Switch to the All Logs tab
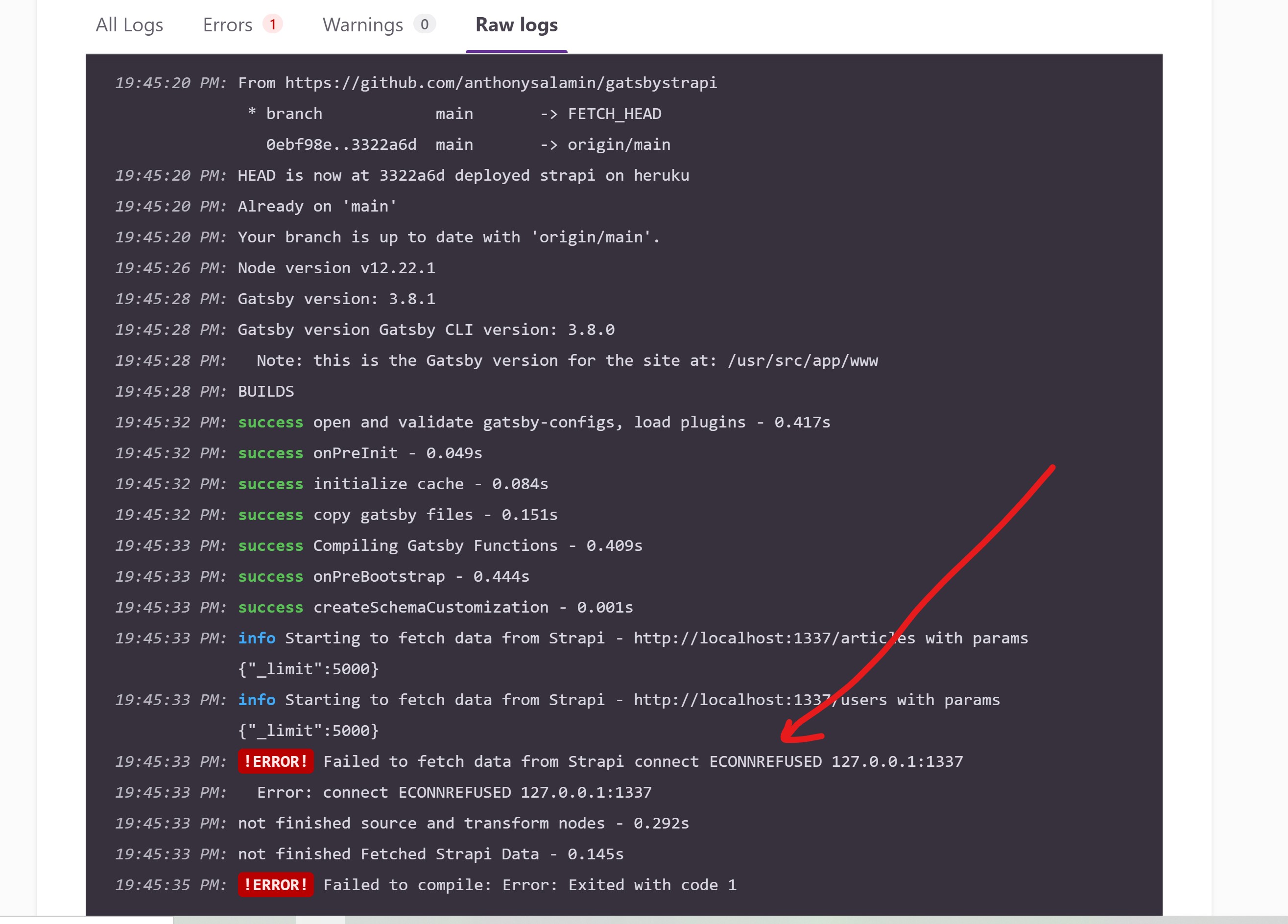This screenshot has height=924, width=1288. coord(129,25)
